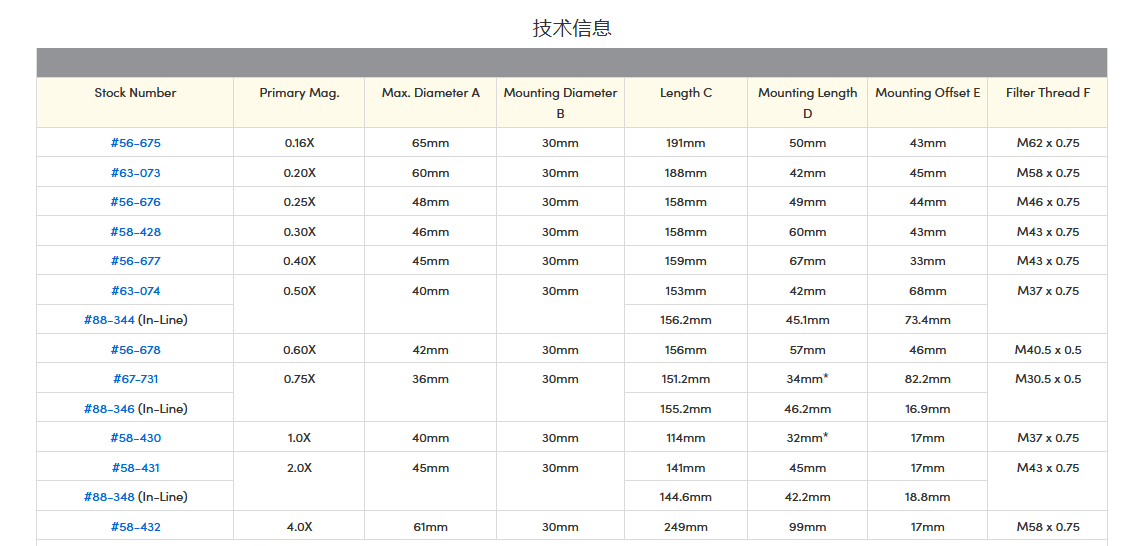
Task: Select the Filter Thread F header
Action: coord(1047,93)
